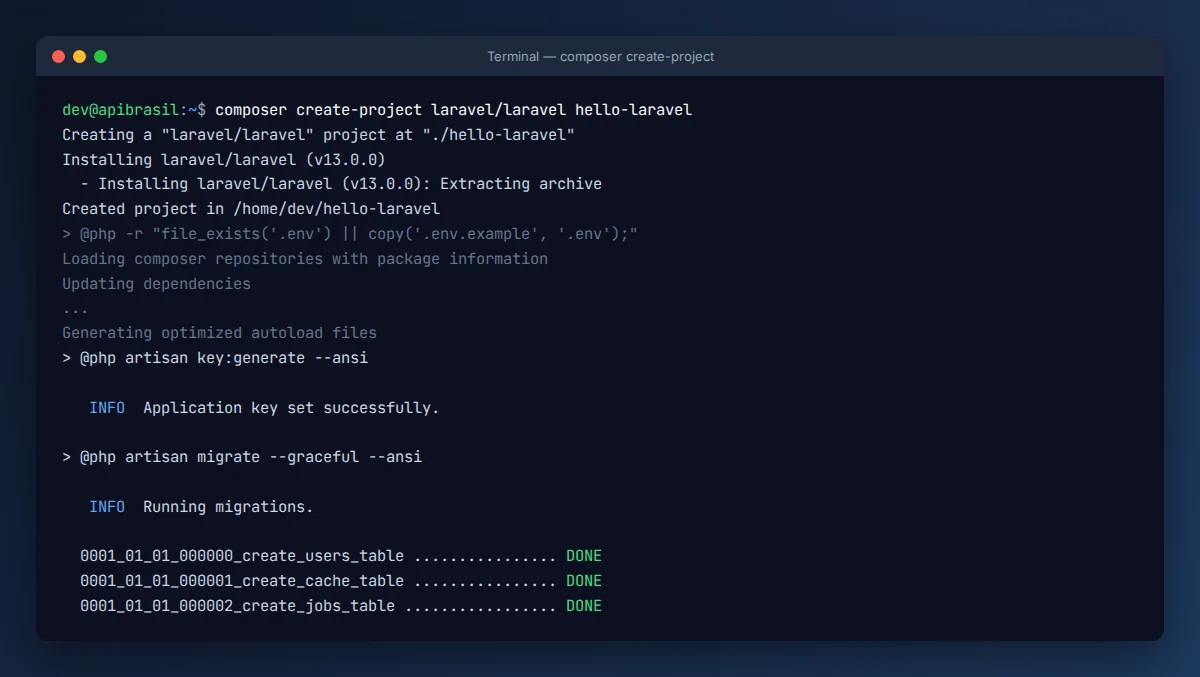This screenshot has height=677, width=1200.
Task: Click the '@php -r "file_exists' script line
Action: coord(350,234)
